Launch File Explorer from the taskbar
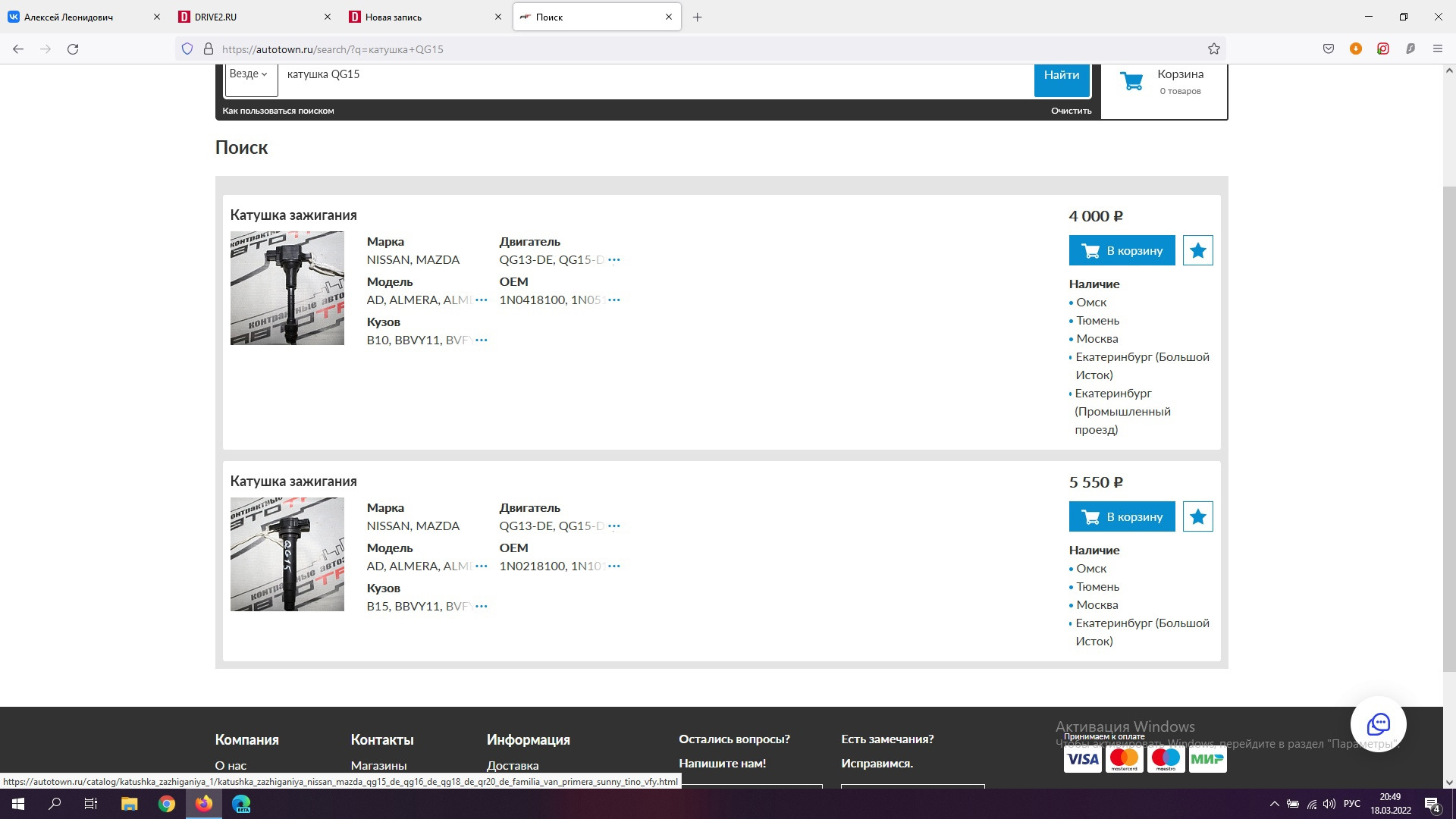The width and height of the screenshot is (1456, 819). pos(129,804)
